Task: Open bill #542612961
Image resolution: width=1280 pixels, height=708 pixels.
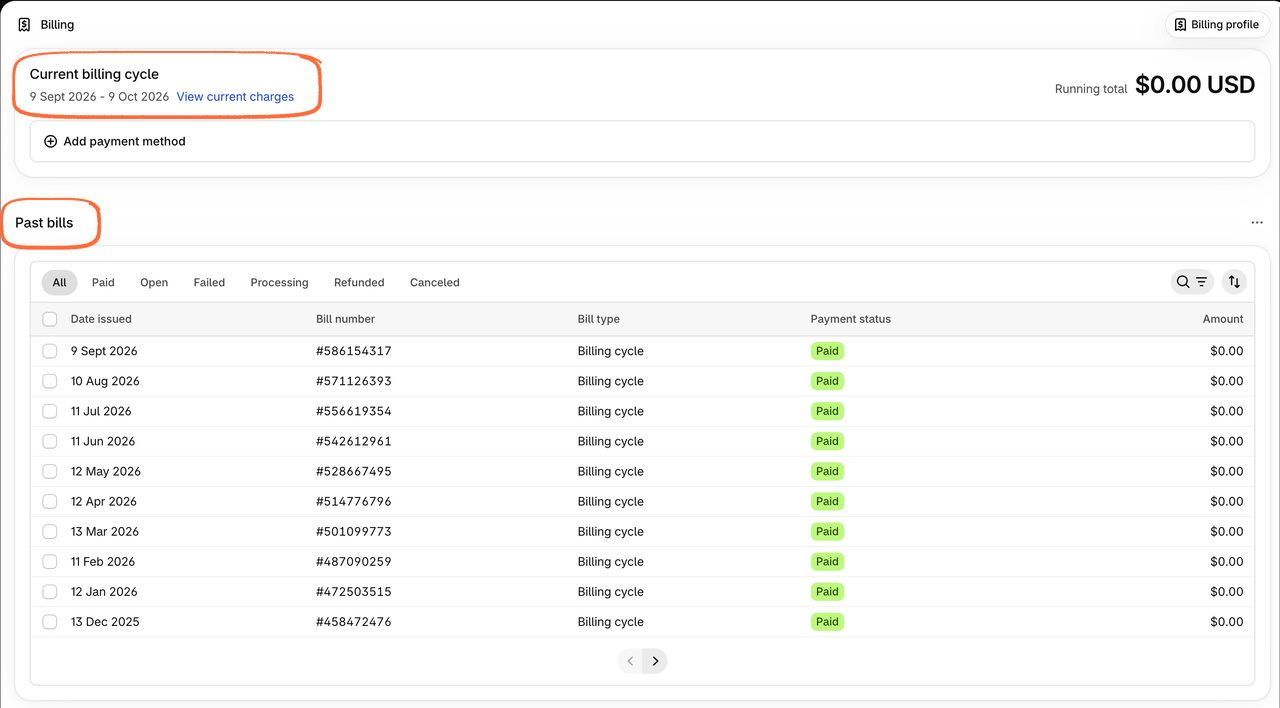Action: (x=354, y=441)
